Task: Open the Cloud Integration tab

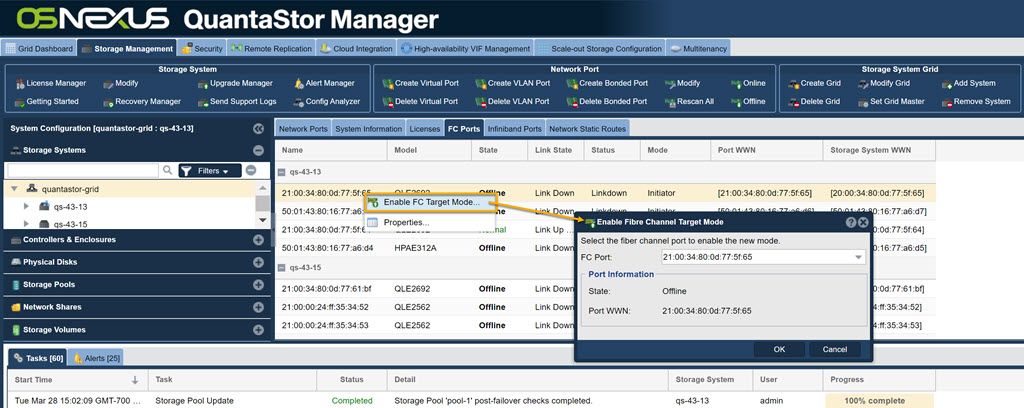Action: [x=357, y=48]
